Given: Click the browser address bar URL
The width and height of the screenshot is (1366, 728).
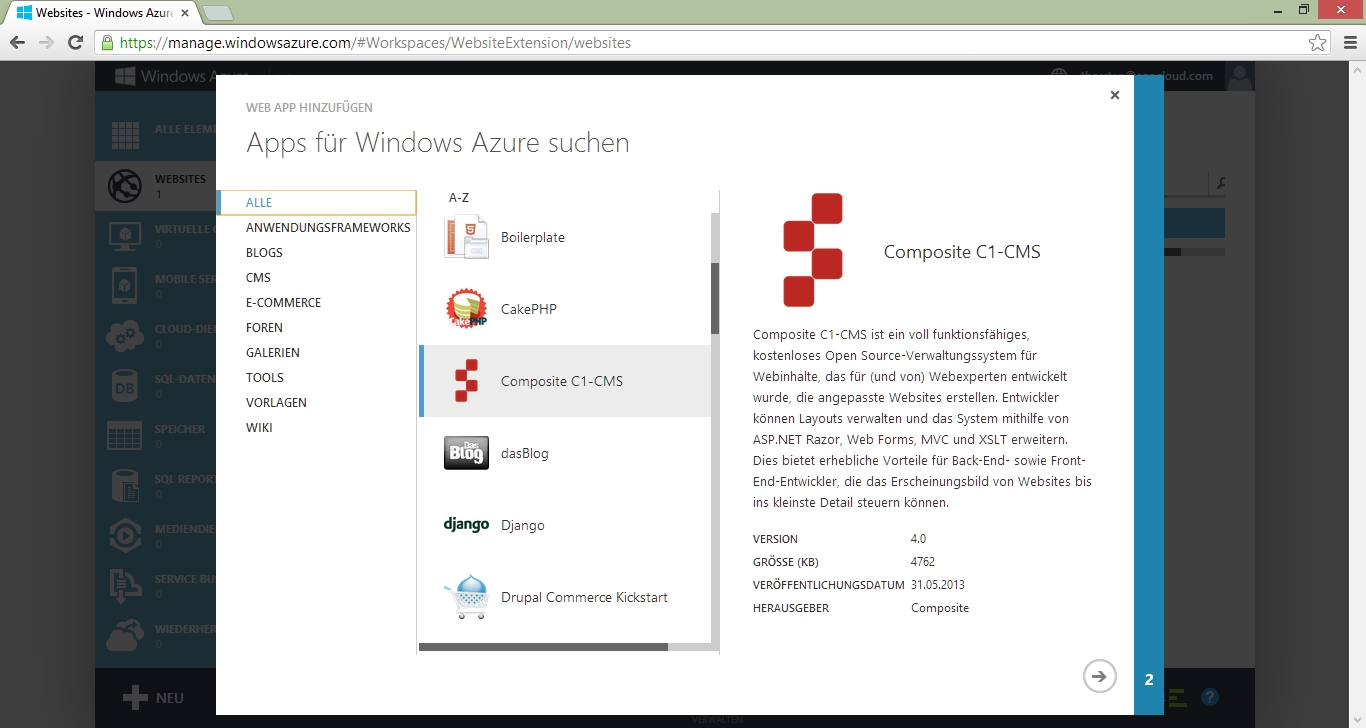Looking at the screenshot, I should [375, 43].
